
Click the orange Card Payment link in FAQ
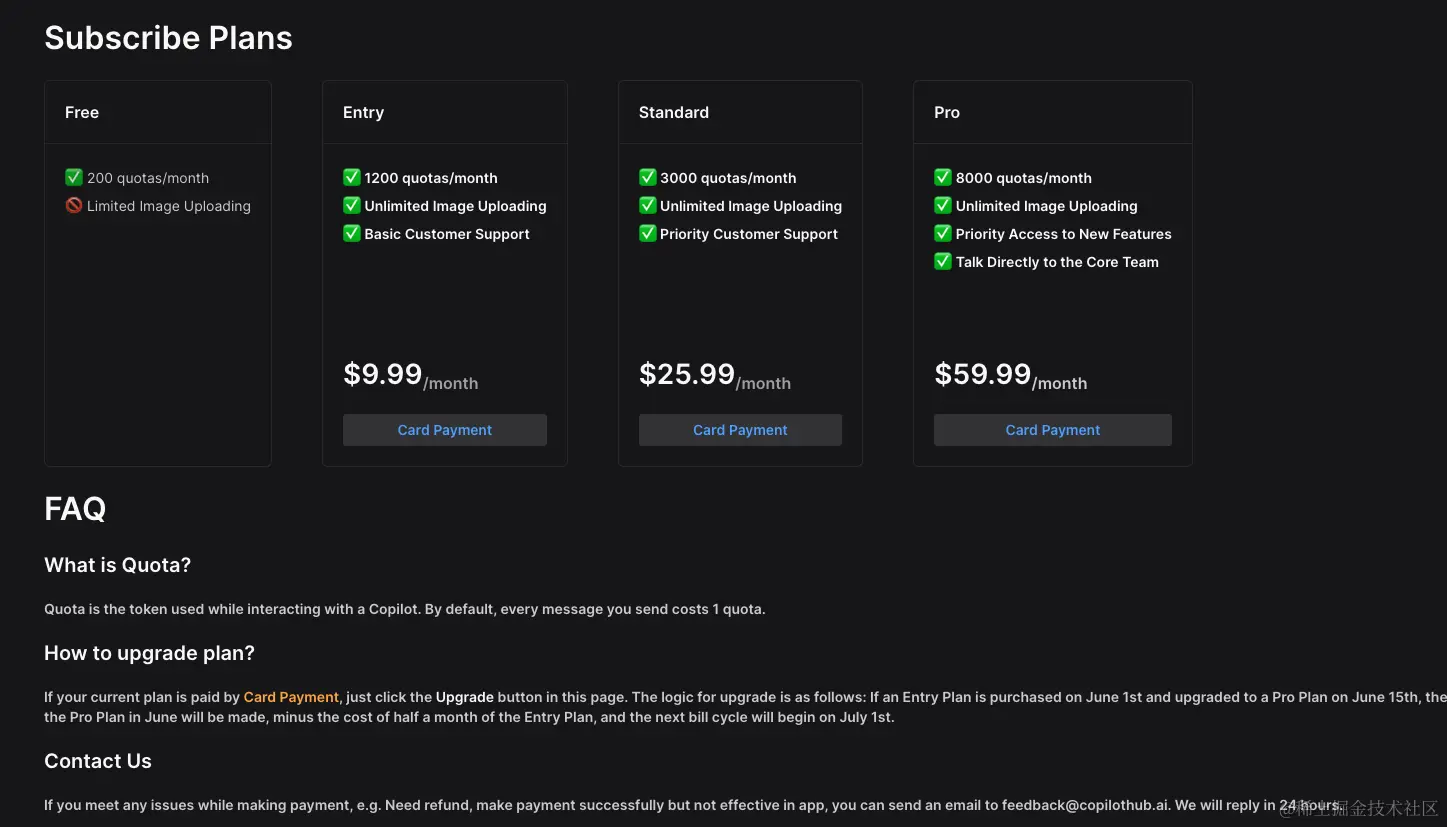tap(291, 697)
